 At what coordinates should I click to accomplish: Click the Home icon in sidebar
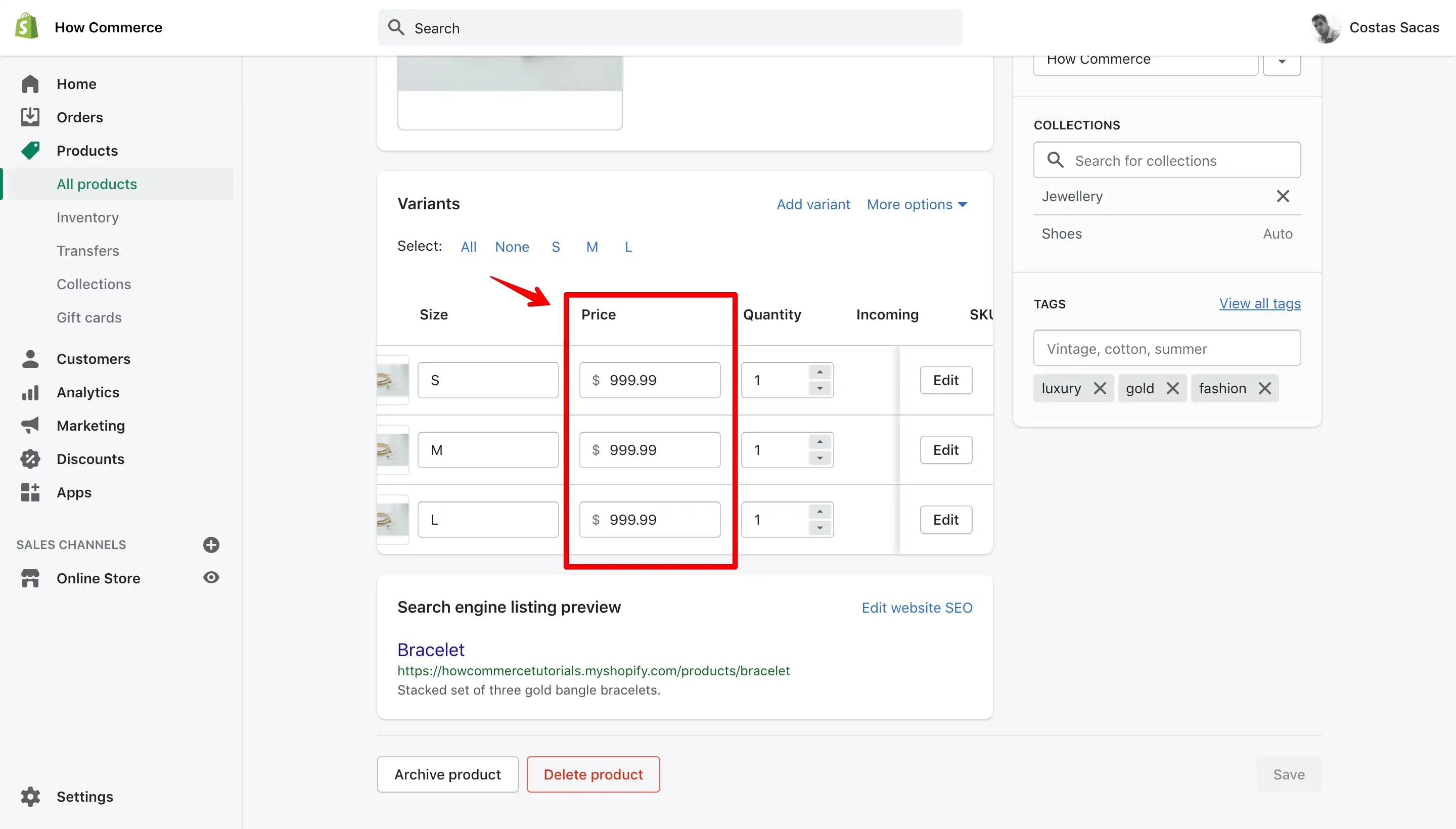[x=30, y=84]
